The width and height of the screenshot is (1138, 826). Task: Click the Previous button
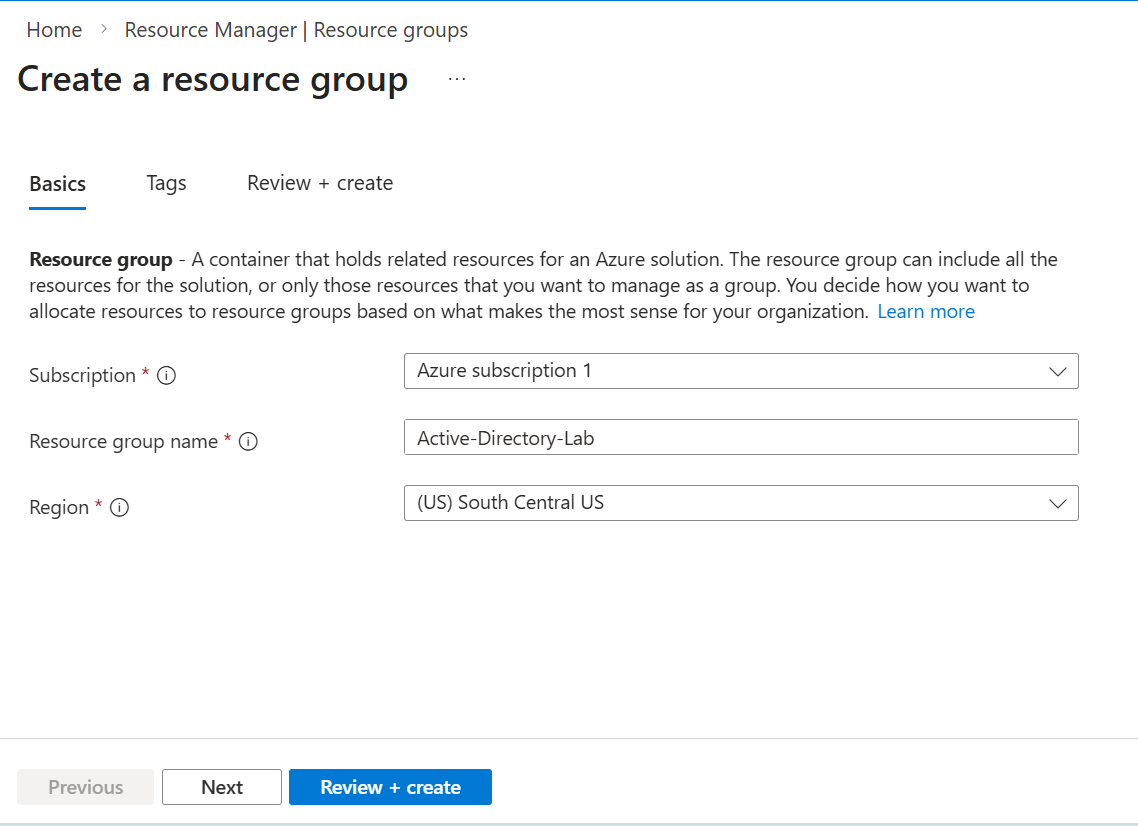point(86,787)
